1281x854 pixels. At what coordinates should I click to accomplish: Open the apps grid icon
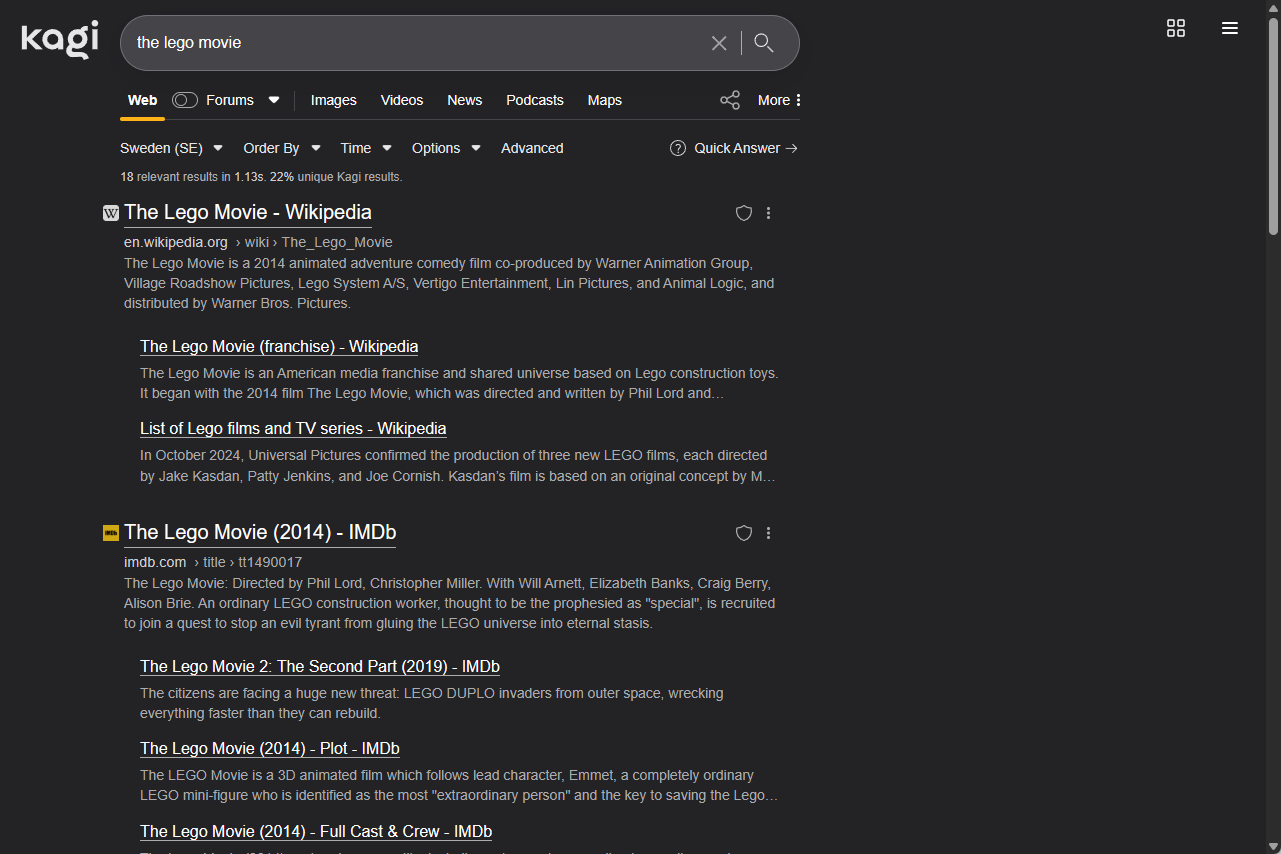tap(1176, 28)
